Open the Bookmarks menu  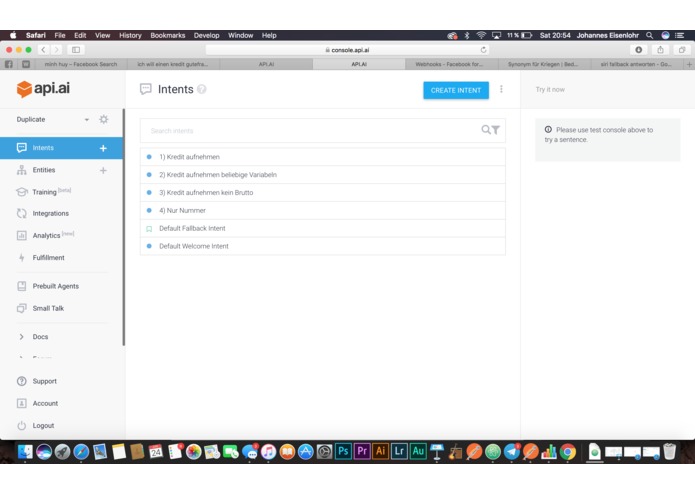click(168, 35)
